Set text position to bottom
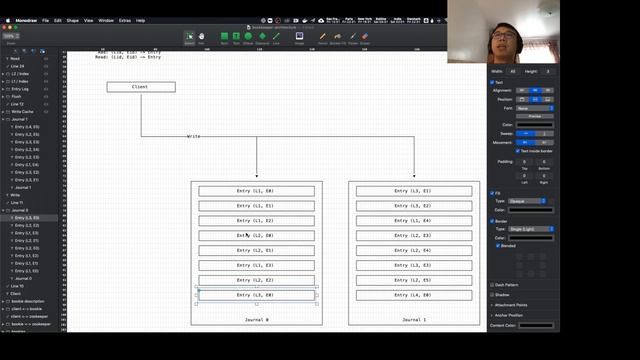 pyautogui.click(x=547, y=99)
